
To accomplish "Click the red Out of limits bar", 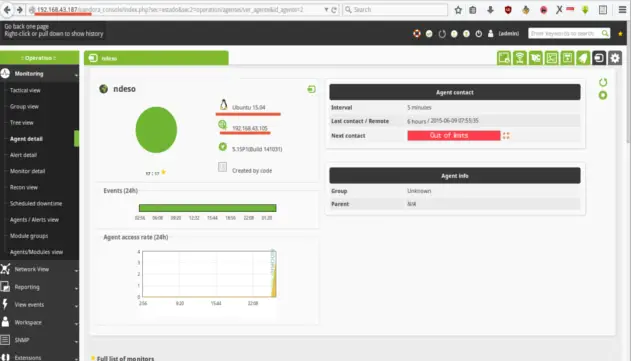I will click(x=454, y=135).
